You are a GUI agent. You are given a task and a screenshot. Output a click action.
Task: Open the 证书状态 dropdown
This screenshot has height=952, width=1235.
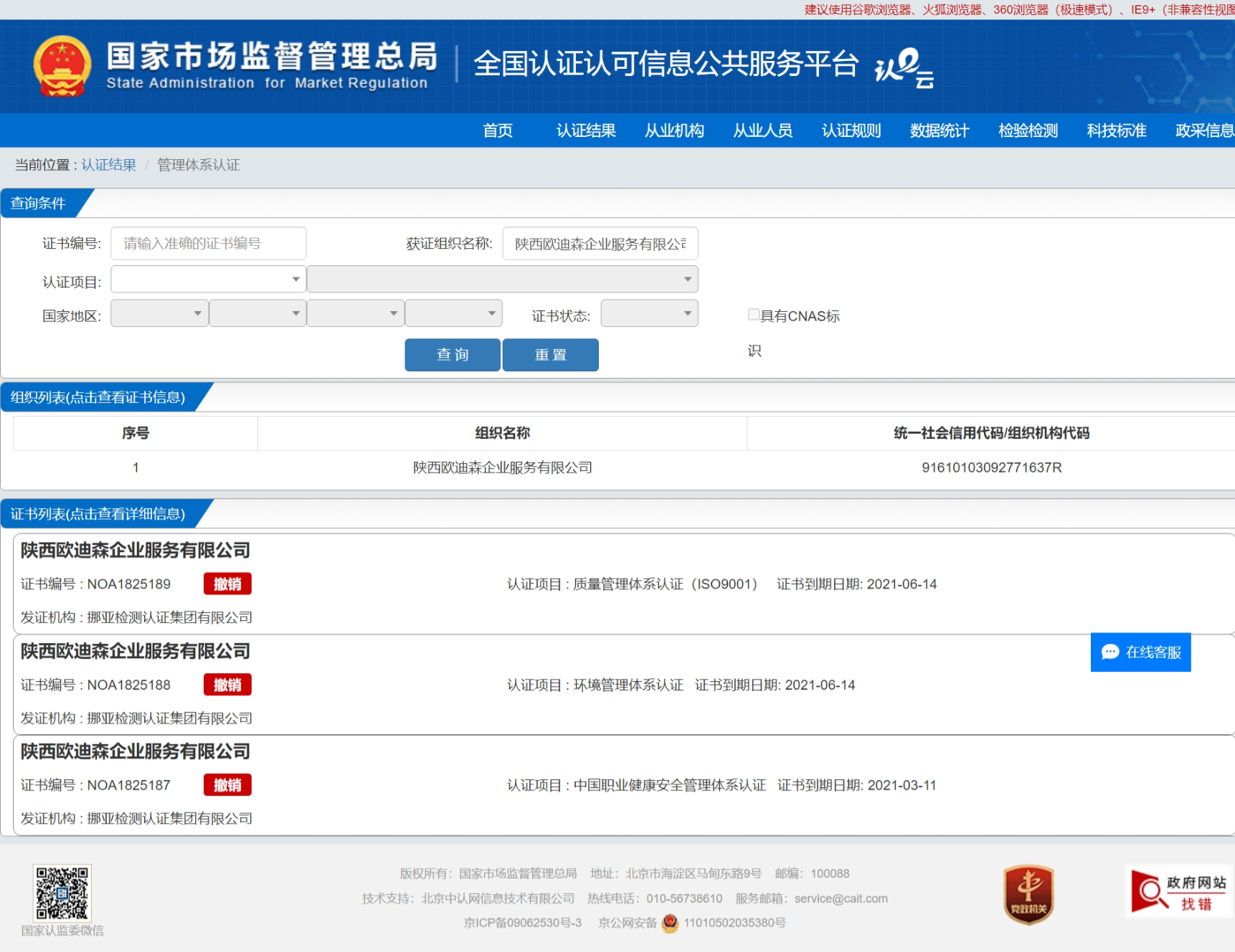coord(649,313)
